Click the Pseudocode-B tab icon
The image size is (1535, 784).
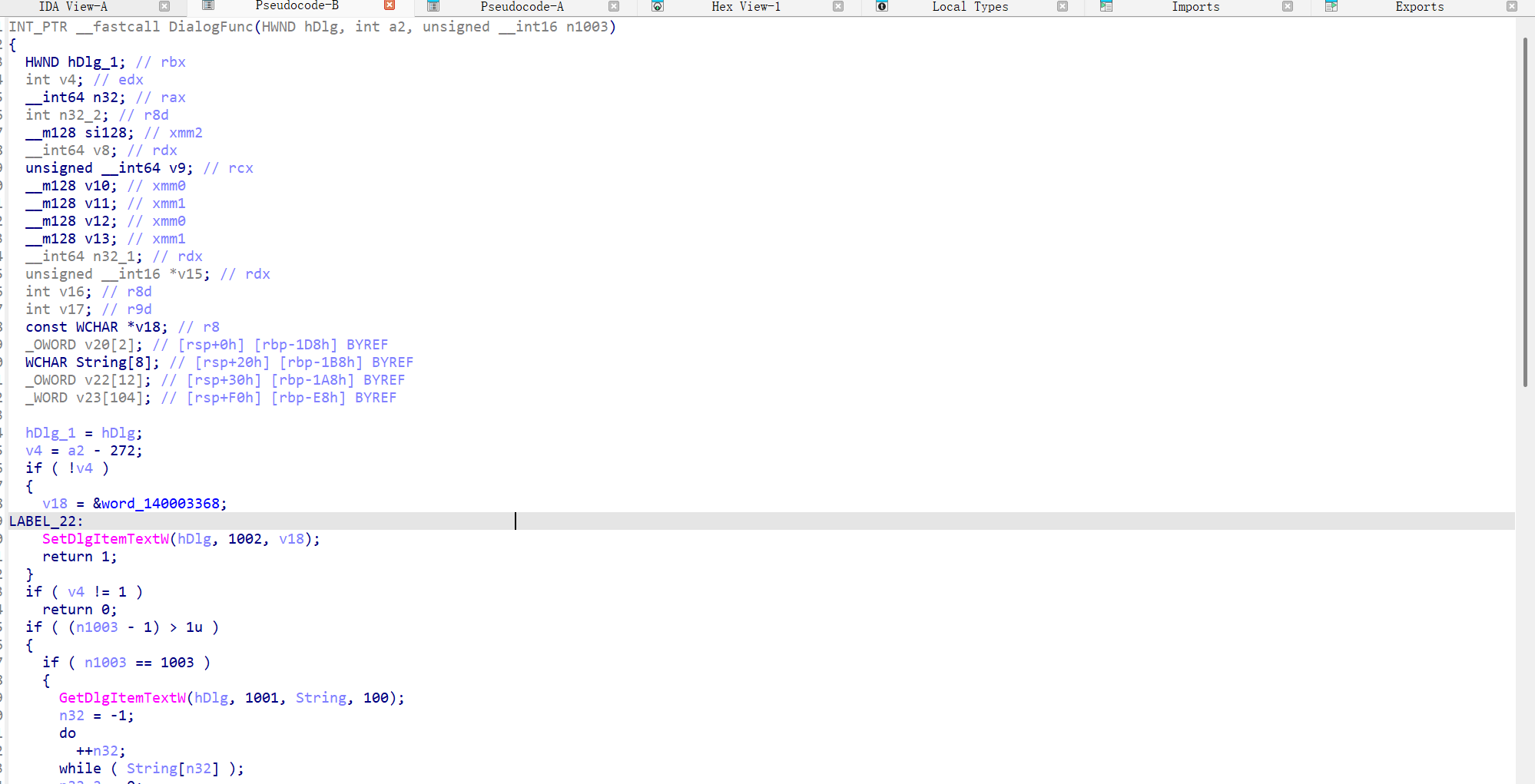(x=207, y=5)
